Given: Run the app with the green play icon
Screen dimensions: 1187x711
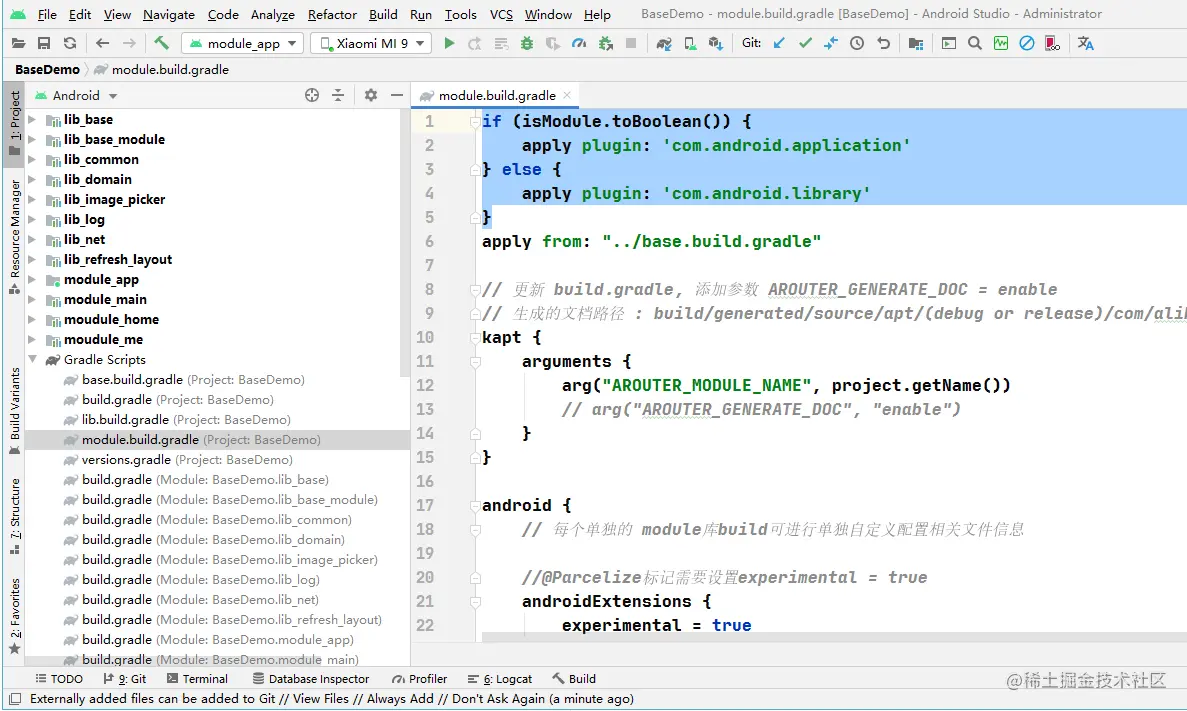Looking at the screenshot, I should (447, 43).
